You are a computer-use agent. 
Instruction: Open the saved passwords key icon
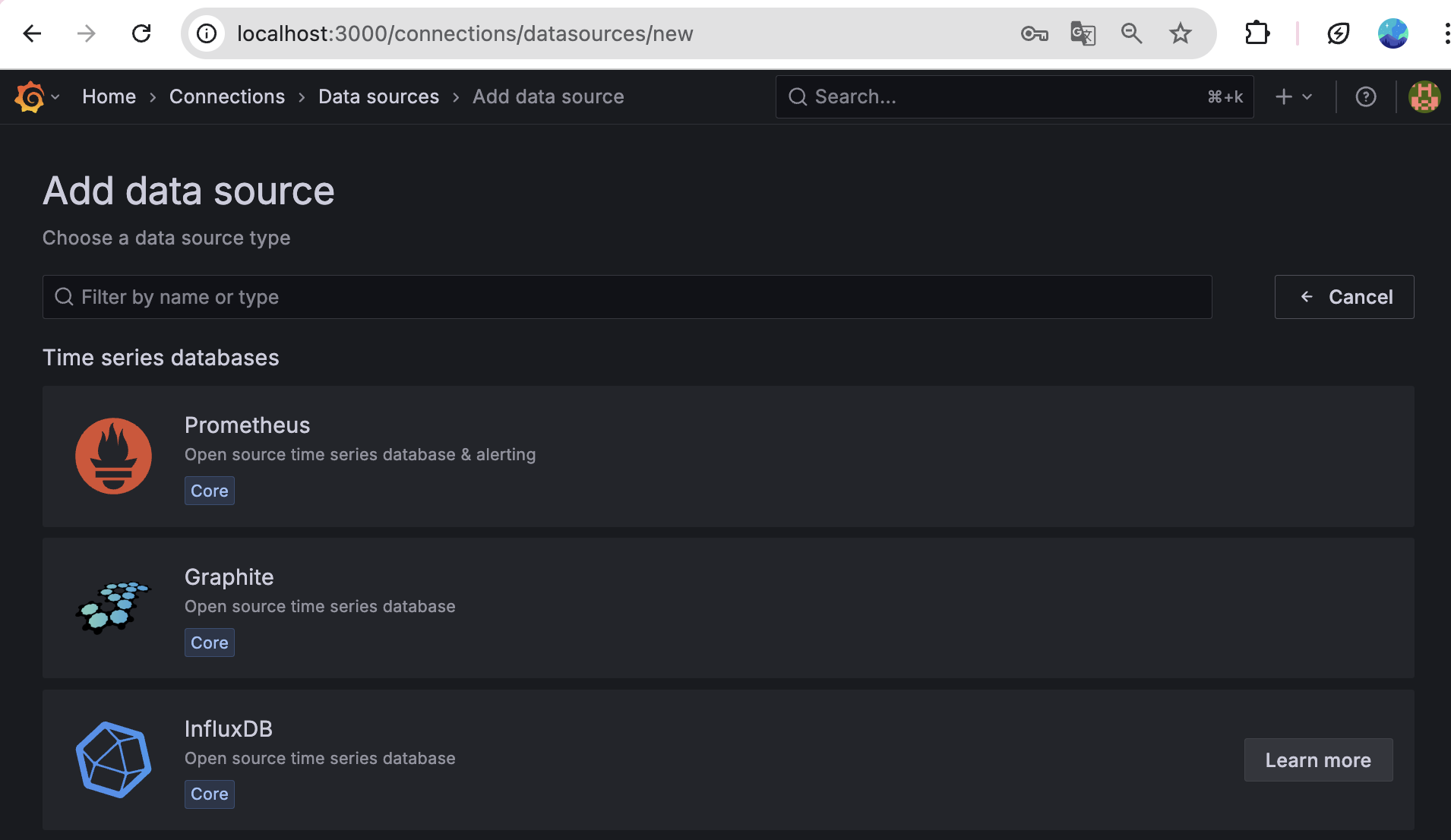pos(1035,33)
